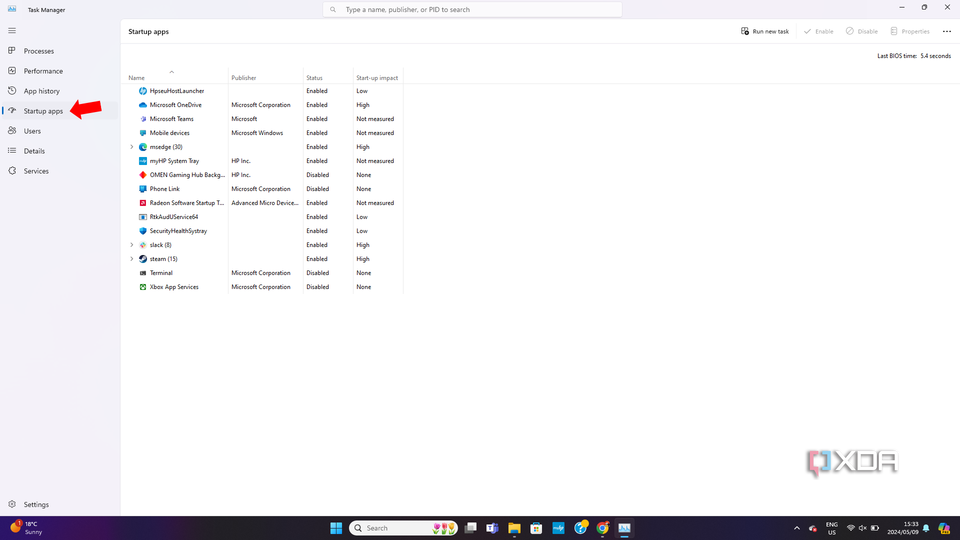
Task: Click the slack app icon
Action: click(143, 245)
